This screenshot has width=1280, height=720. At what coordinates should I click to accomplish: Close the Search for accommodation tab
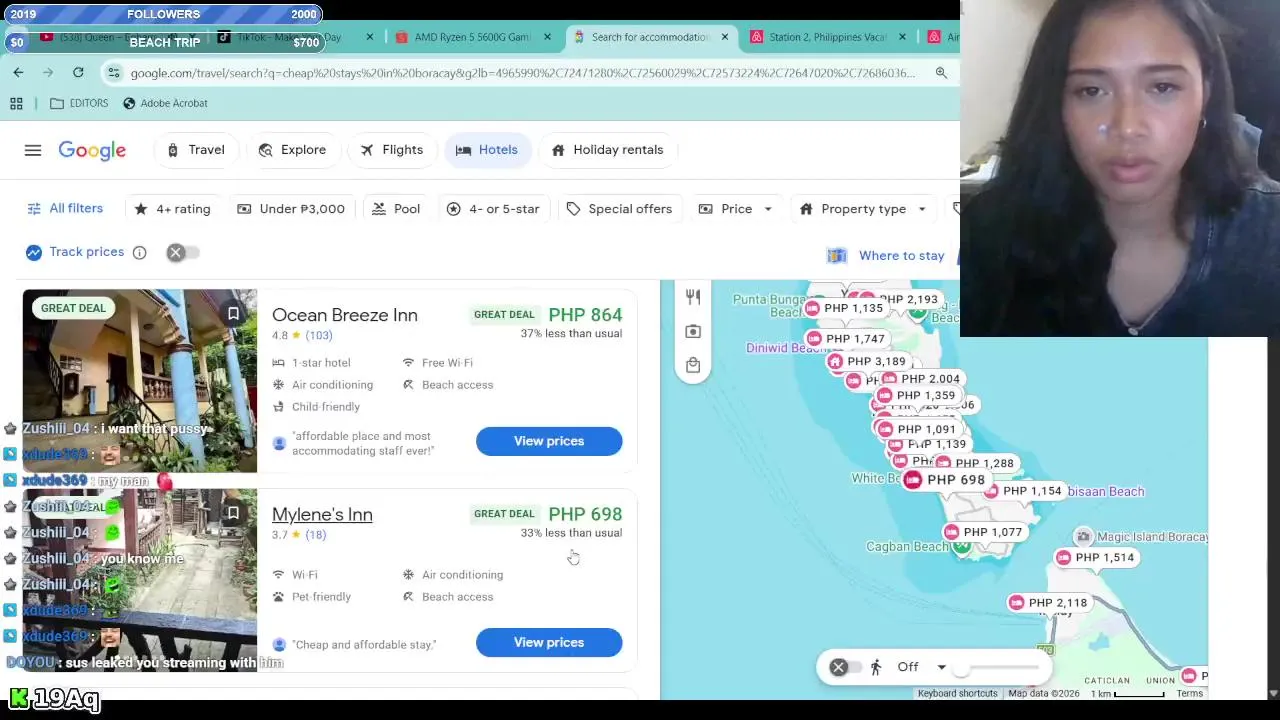[x=725, y=37]
